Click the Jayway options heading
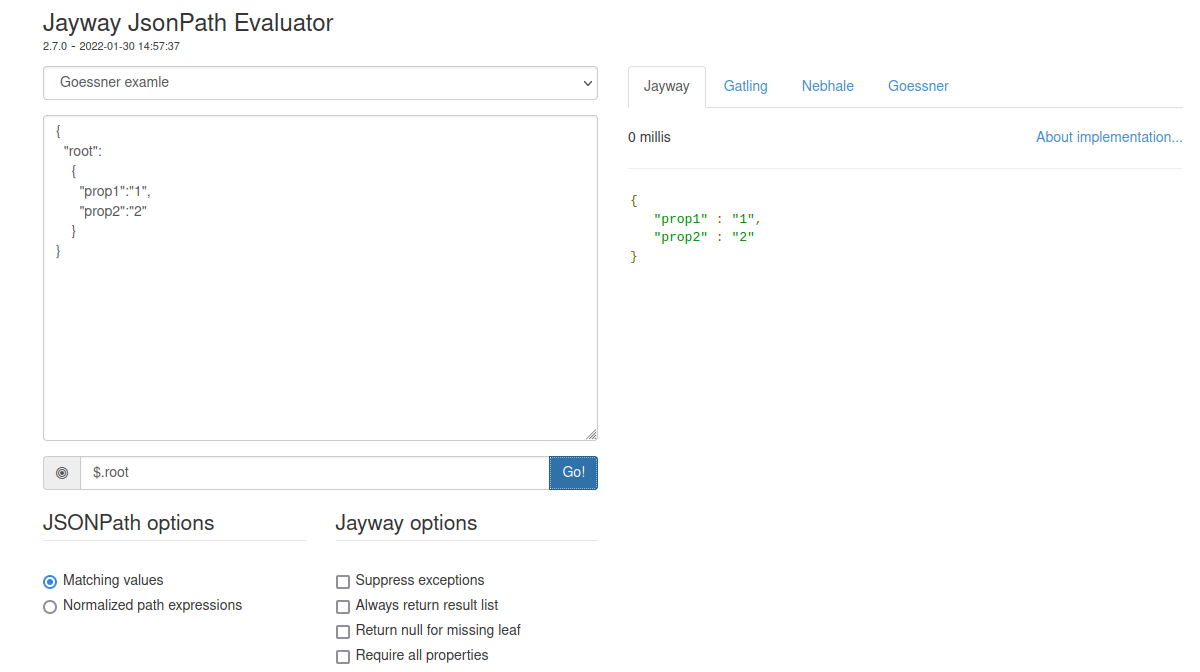Screen dimensions: 1200x672 coord(406,523)
